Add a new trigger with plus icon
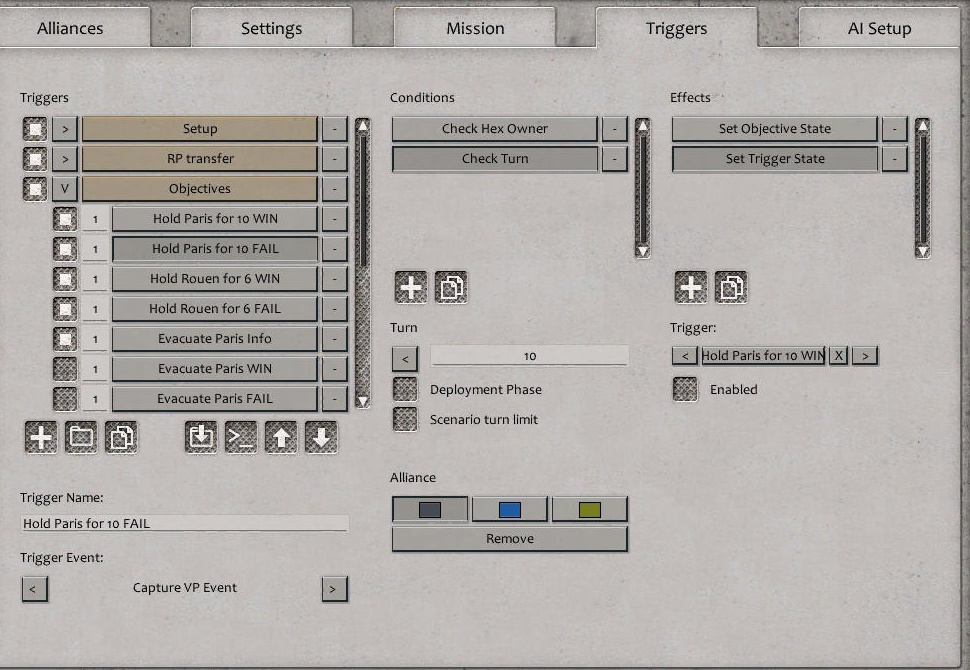The width and height of the screenshot is (970, 670). pyautogui.click(x=41, y=437)
